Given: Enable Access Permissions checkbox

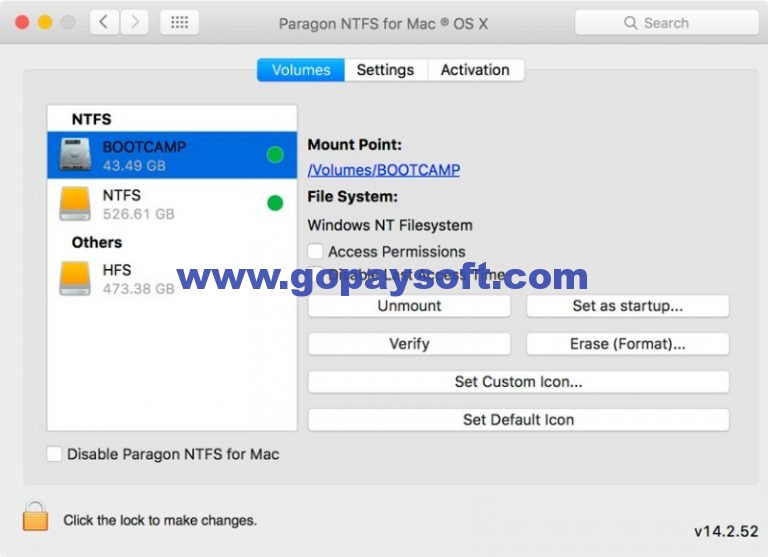Looking at the screenshot, I should 315,251.
